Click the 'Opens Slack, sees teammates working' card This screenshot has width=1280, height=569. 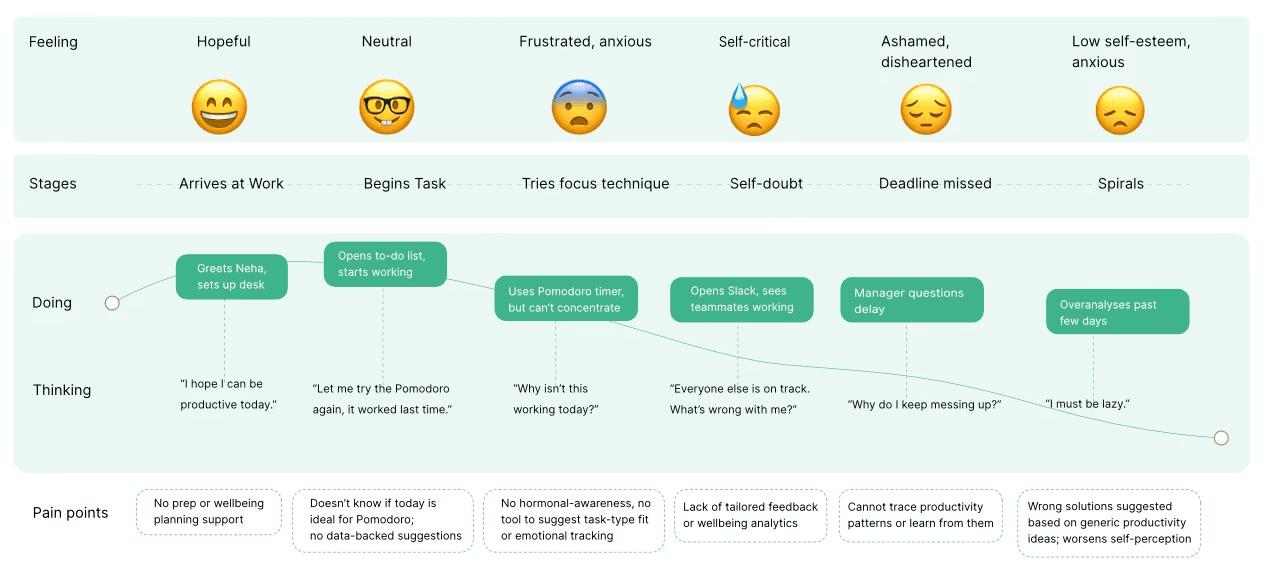tap(741, 299)
